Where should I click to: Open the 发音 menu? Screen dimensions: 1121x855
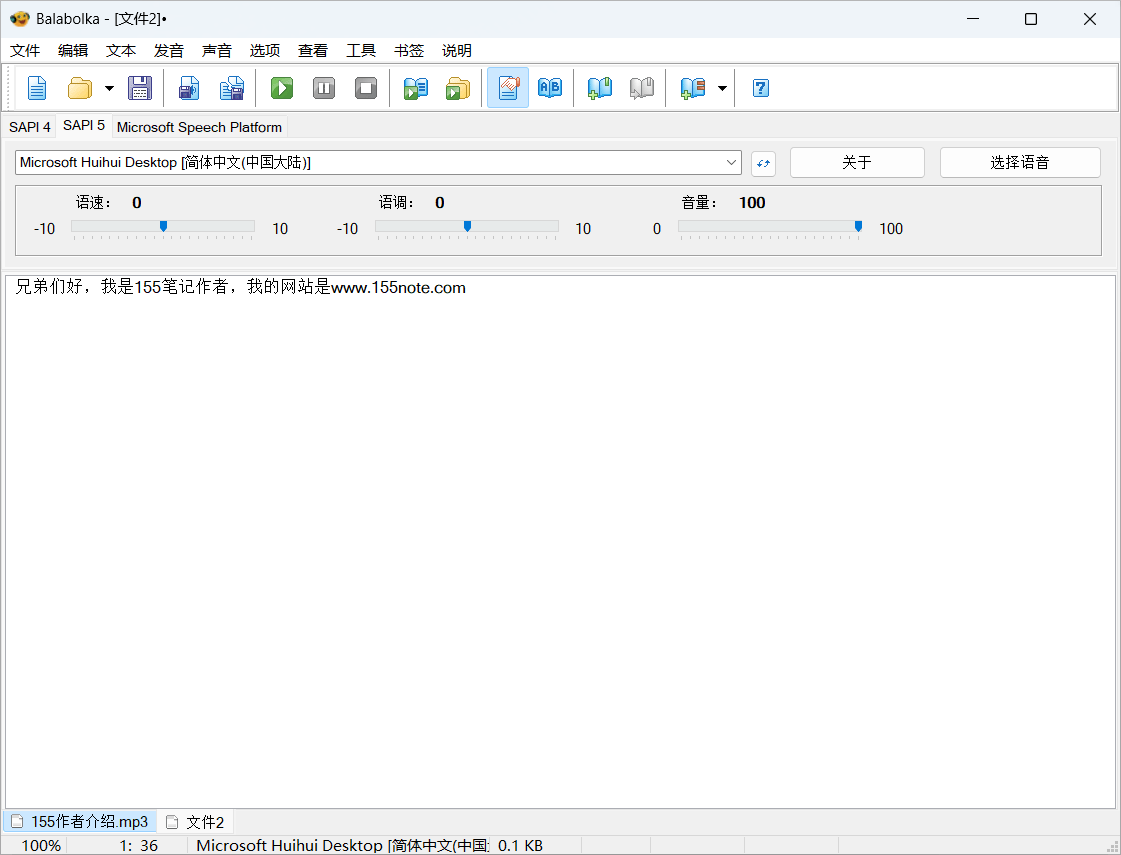pyautogui.click(x=169, y=50)
